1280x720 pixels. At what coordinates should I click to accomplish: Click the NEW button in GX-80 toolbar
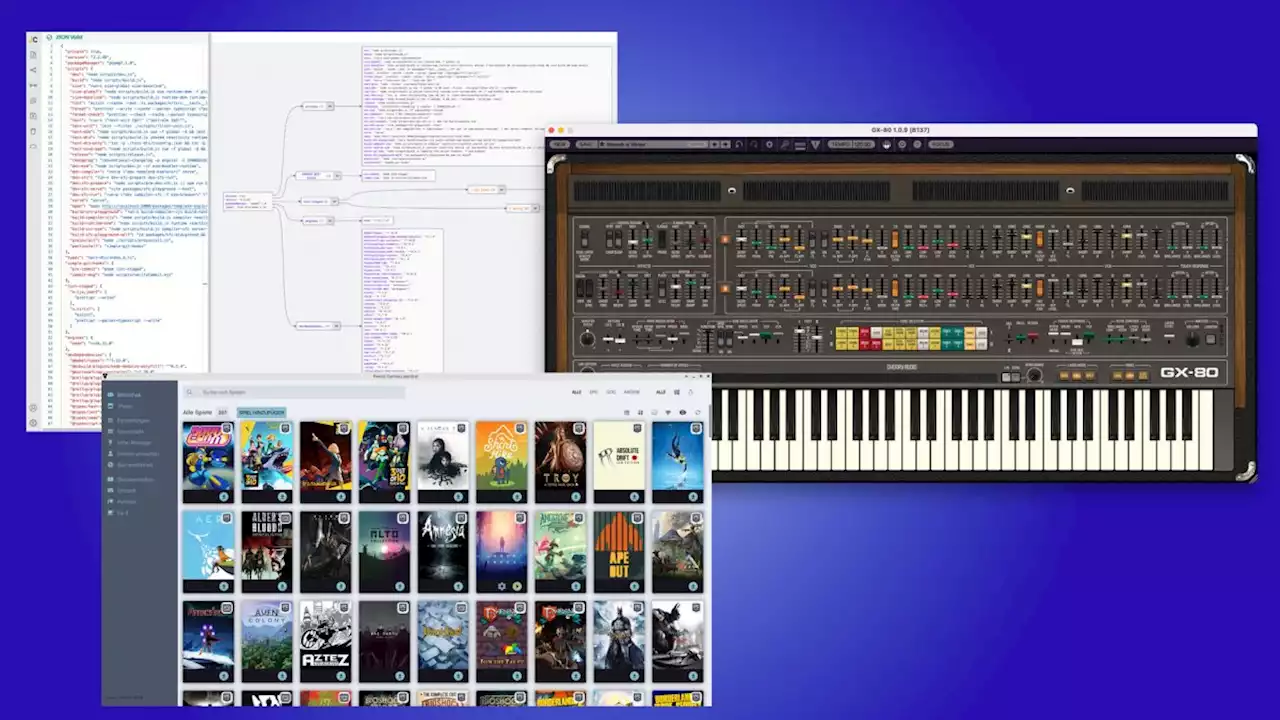pyautogui.click(x=559, y=145)
